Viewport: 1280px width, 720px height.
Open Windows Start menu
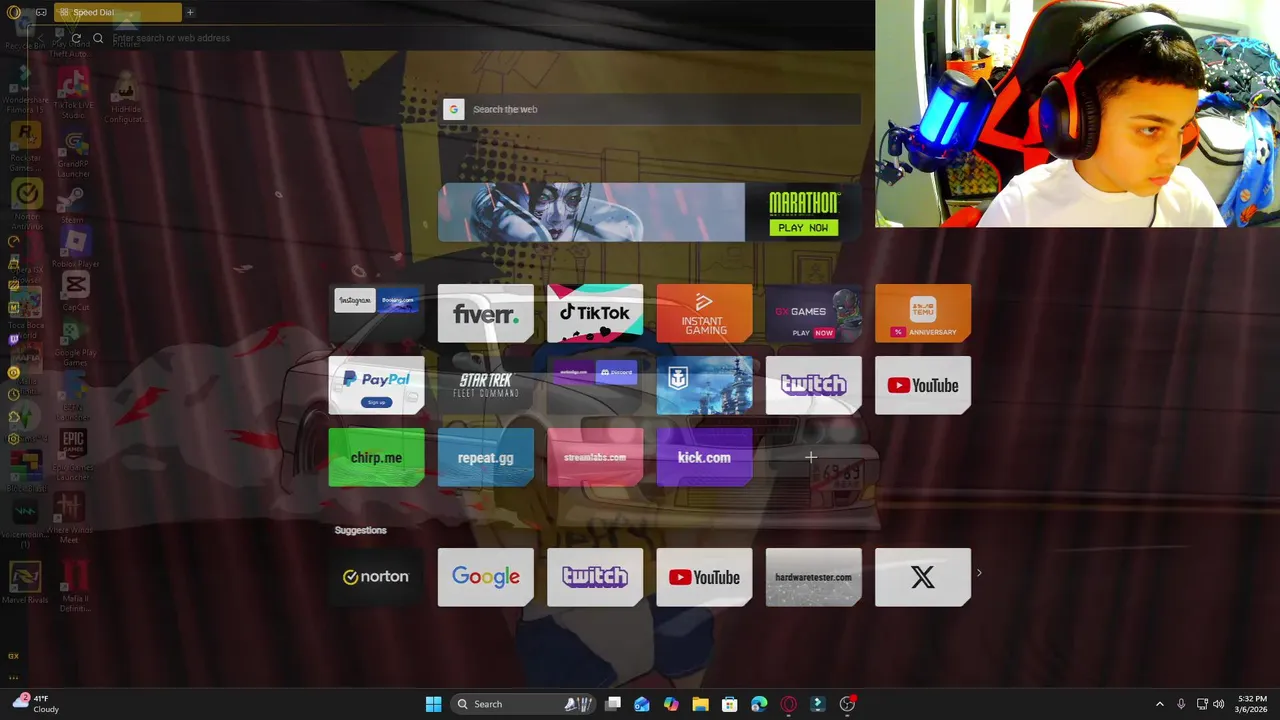tap(433, 704)
